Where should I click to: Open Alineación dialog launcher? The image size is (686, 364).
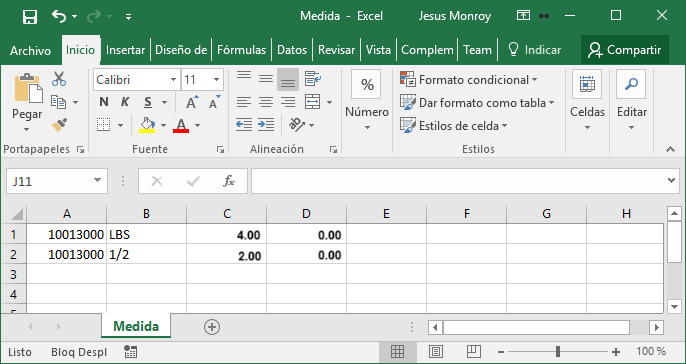[x=334, y=150]
